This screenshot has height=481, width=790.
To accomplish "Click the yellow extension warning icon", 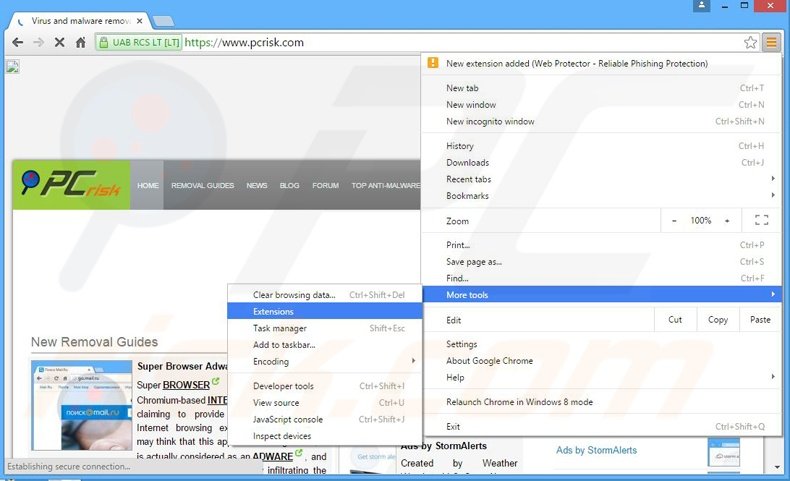I will pyautogui.click(x=432, y=63).
